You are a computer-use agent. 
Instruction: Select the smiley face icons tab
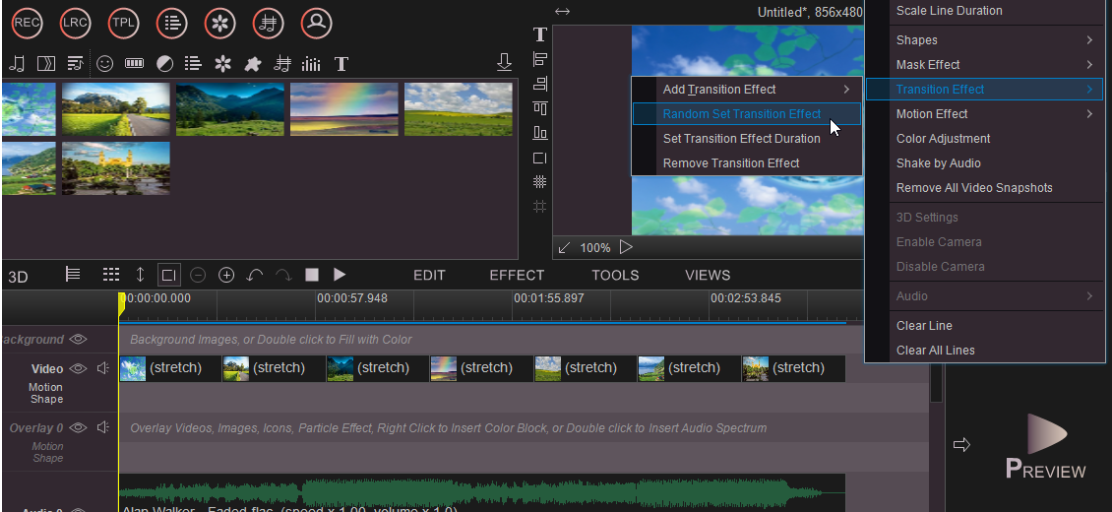point(105,64)
